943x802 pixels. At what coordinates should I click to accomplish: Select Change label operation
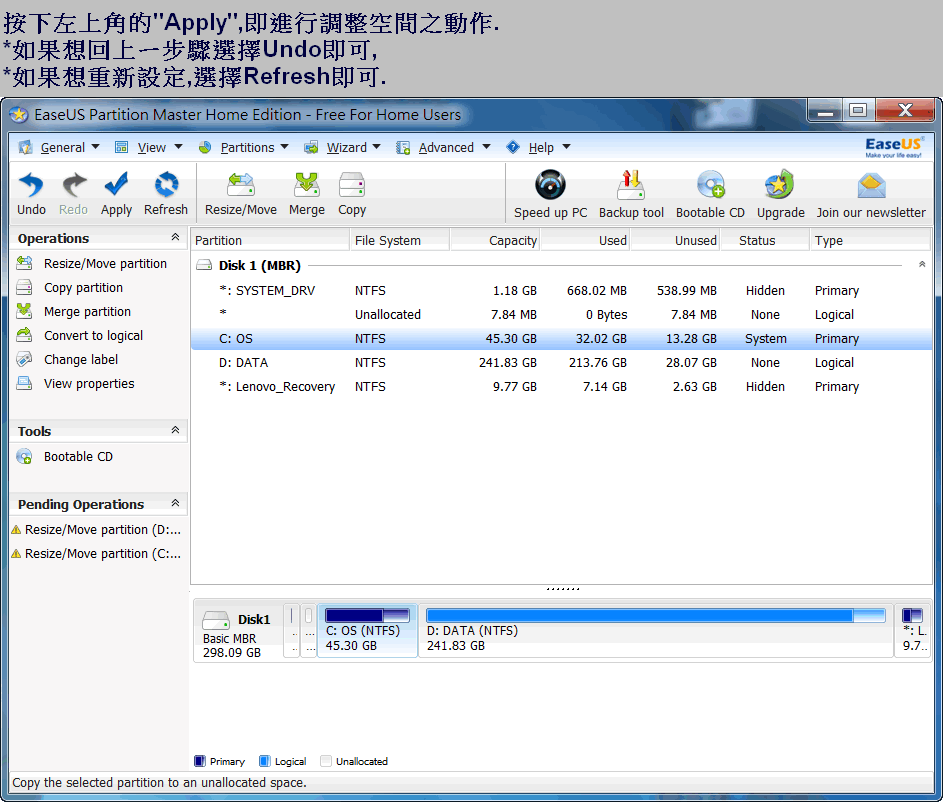point(81,360)
